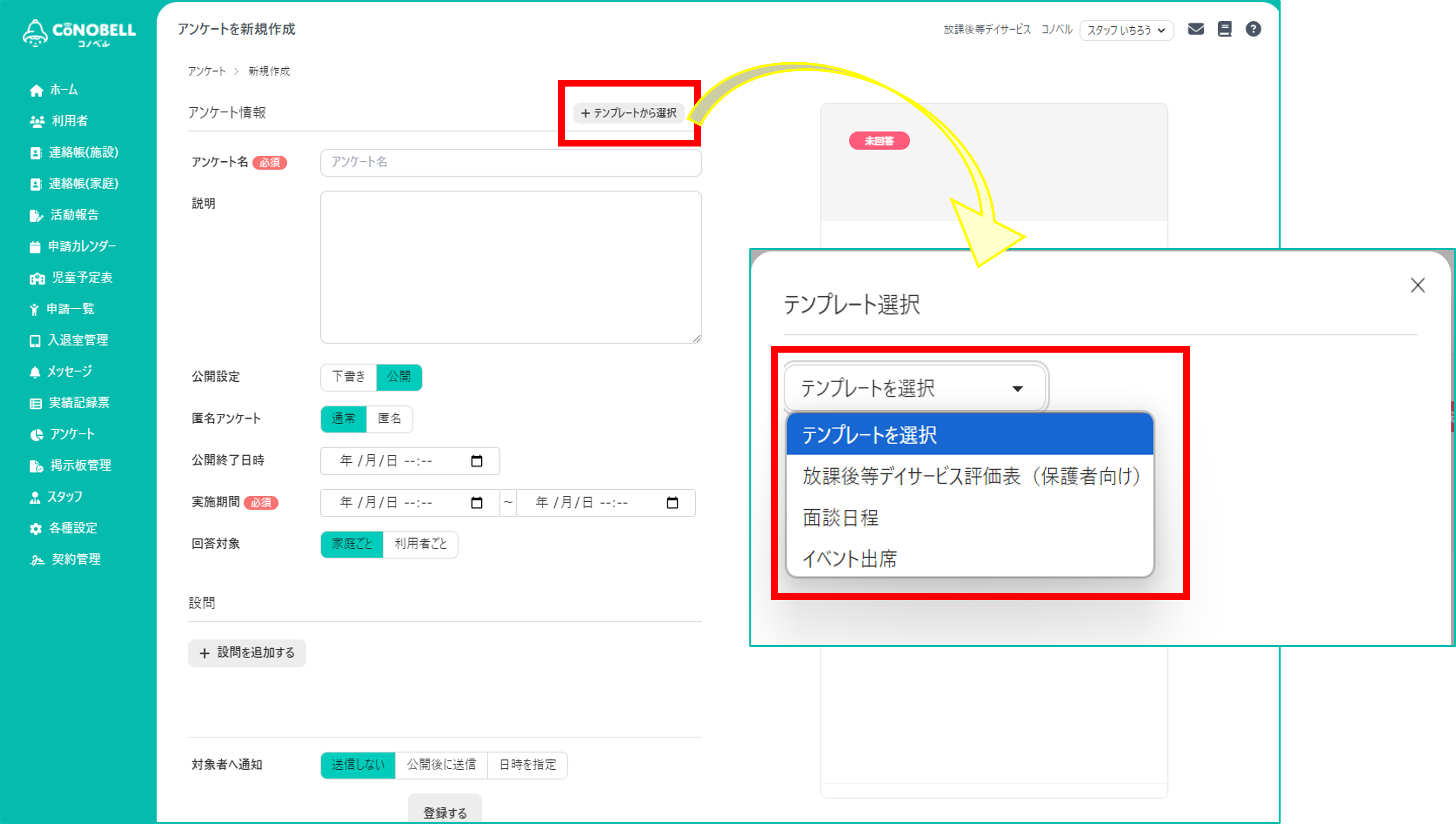1456x824 pixels.
Task: Open the mail envelope icon in header
Action: click(1196, 29)
